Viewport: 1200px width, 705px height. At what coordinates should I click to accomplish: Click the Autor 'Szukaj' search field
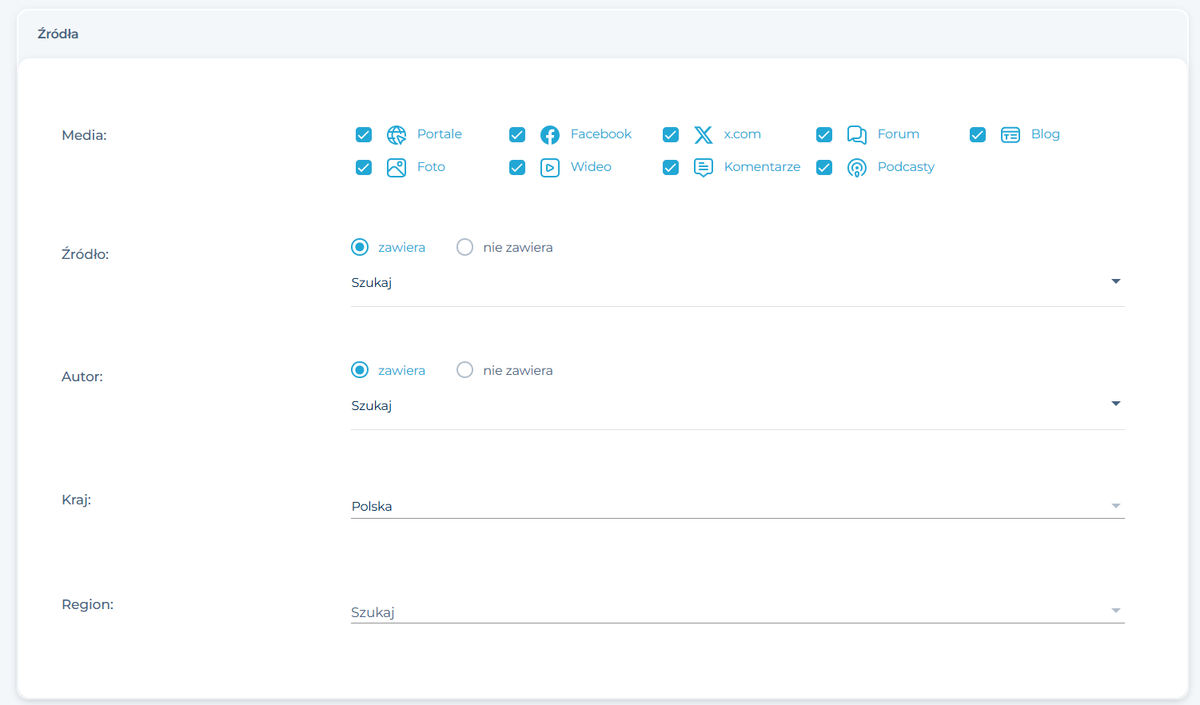coord(738,406)
